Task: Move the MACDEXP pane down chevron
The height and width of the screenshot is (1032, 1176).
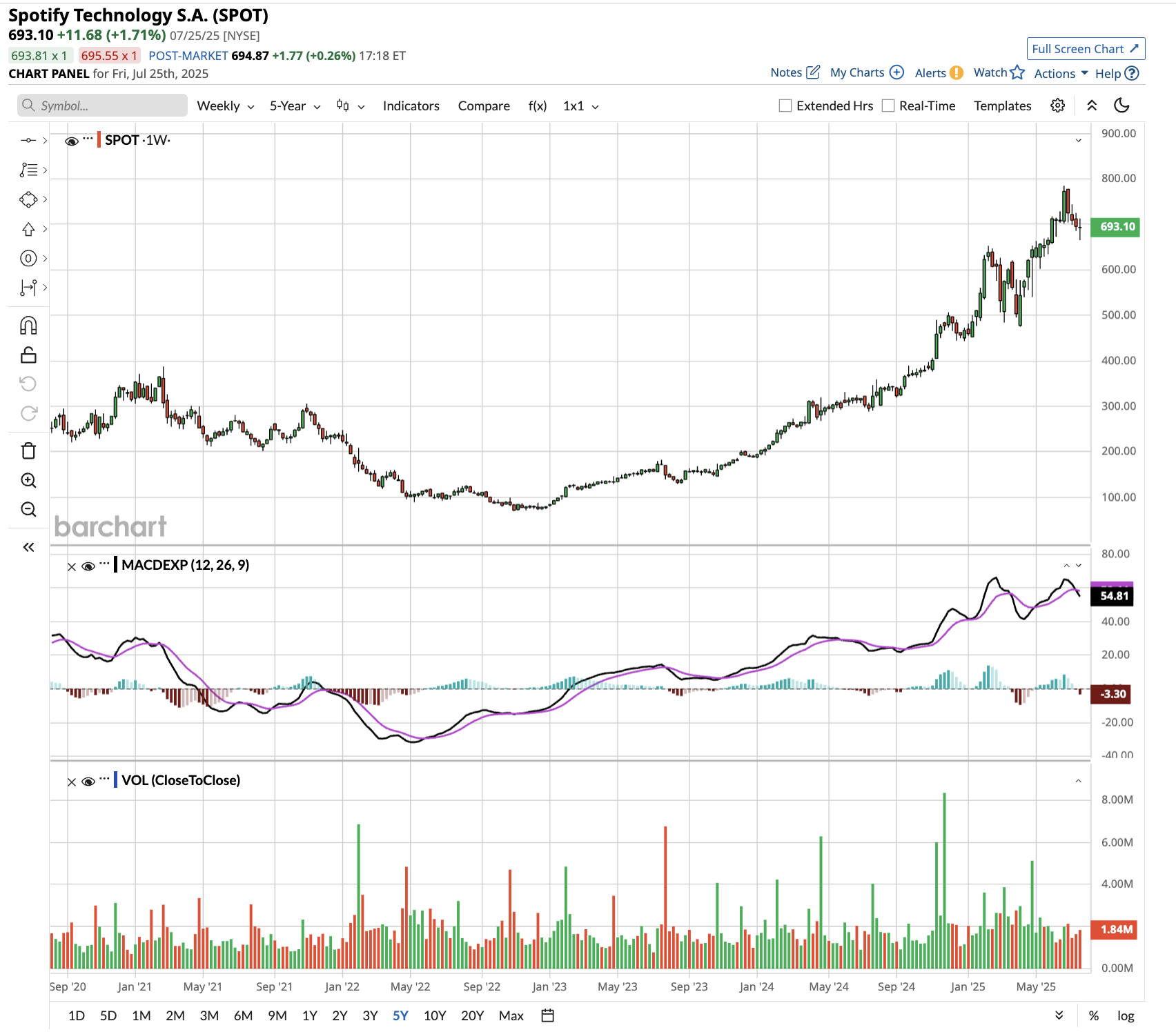Action: [1079, 566]
